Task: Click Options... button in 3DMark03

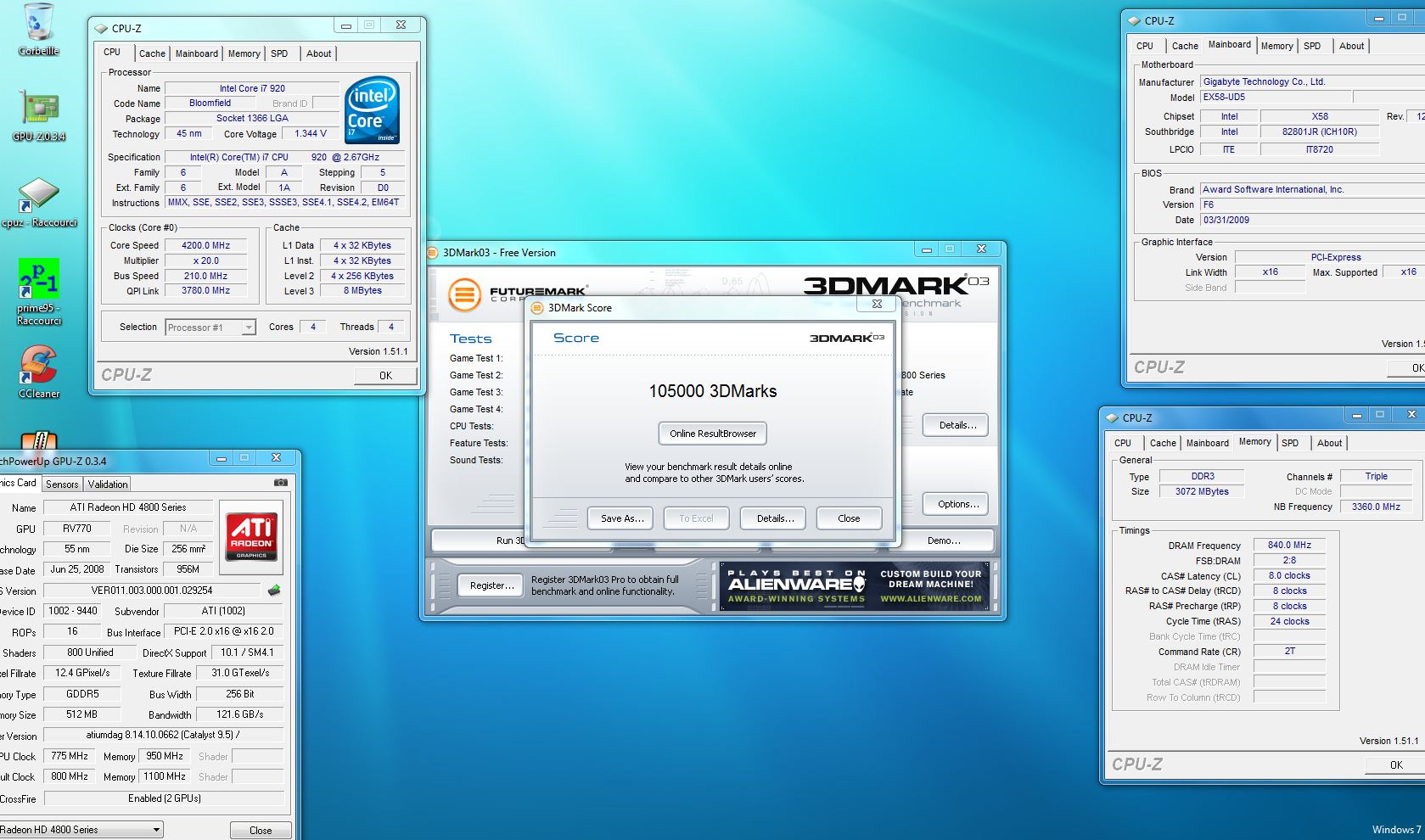Action: (x=957, y=504)
